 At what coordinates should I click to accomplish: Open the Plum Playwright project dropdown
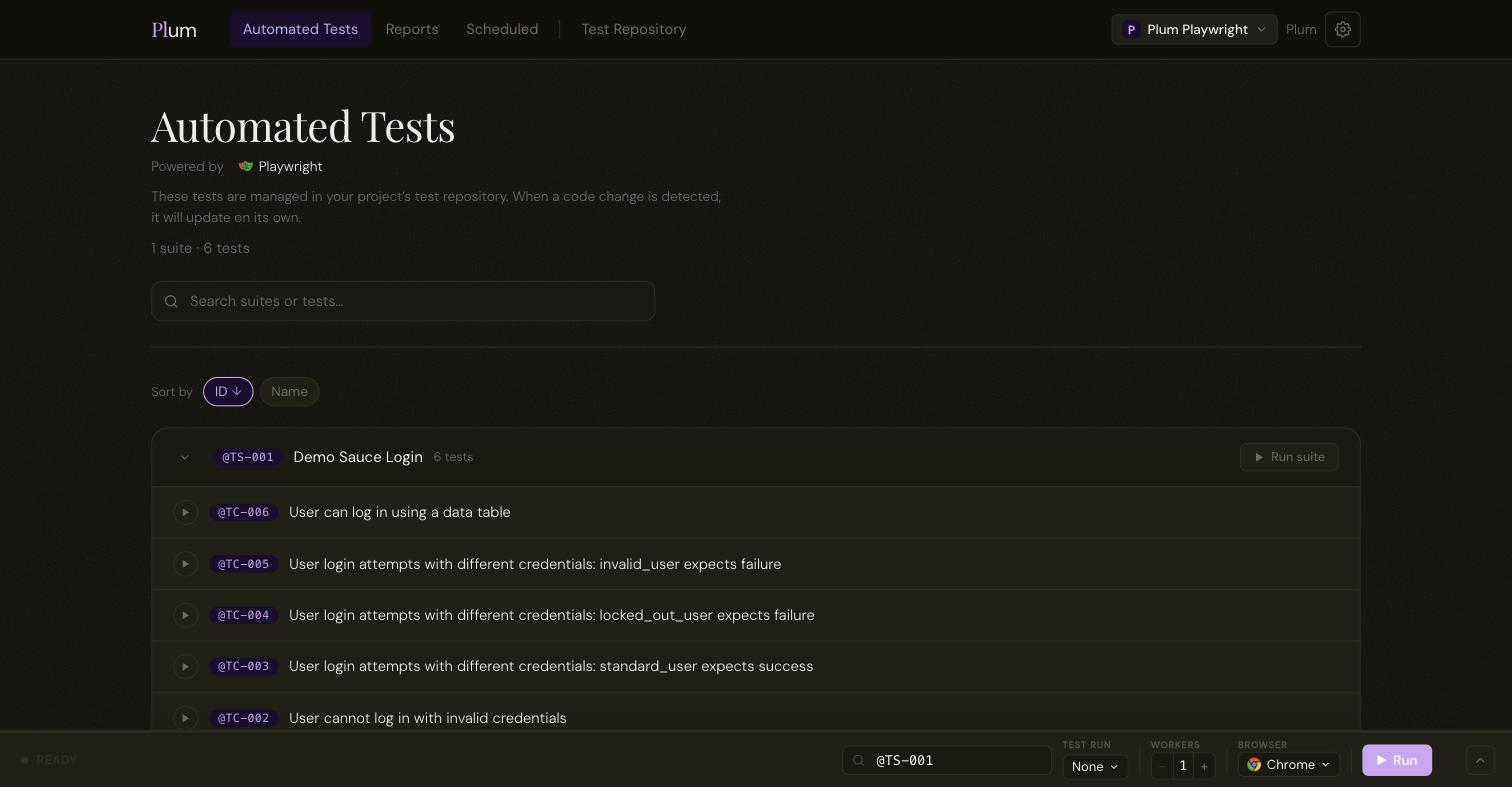(x=1194, y=30)
